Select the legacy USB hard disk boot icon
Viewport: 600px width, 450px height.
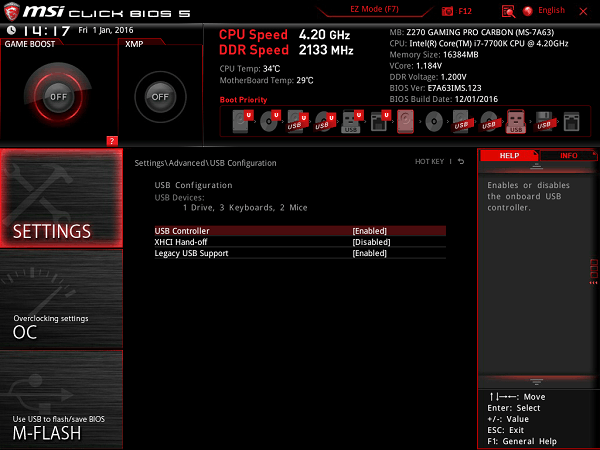461,121
